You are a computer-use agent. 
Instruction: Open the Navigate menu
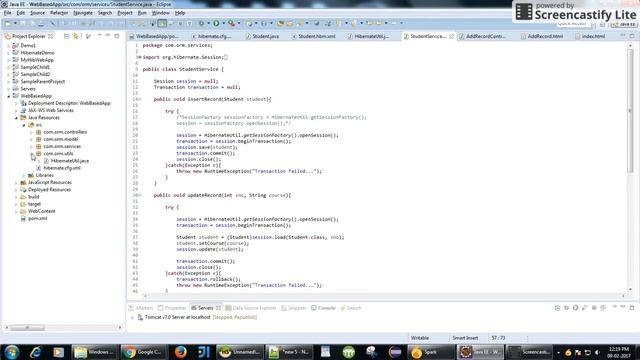(x=83, y=13)
